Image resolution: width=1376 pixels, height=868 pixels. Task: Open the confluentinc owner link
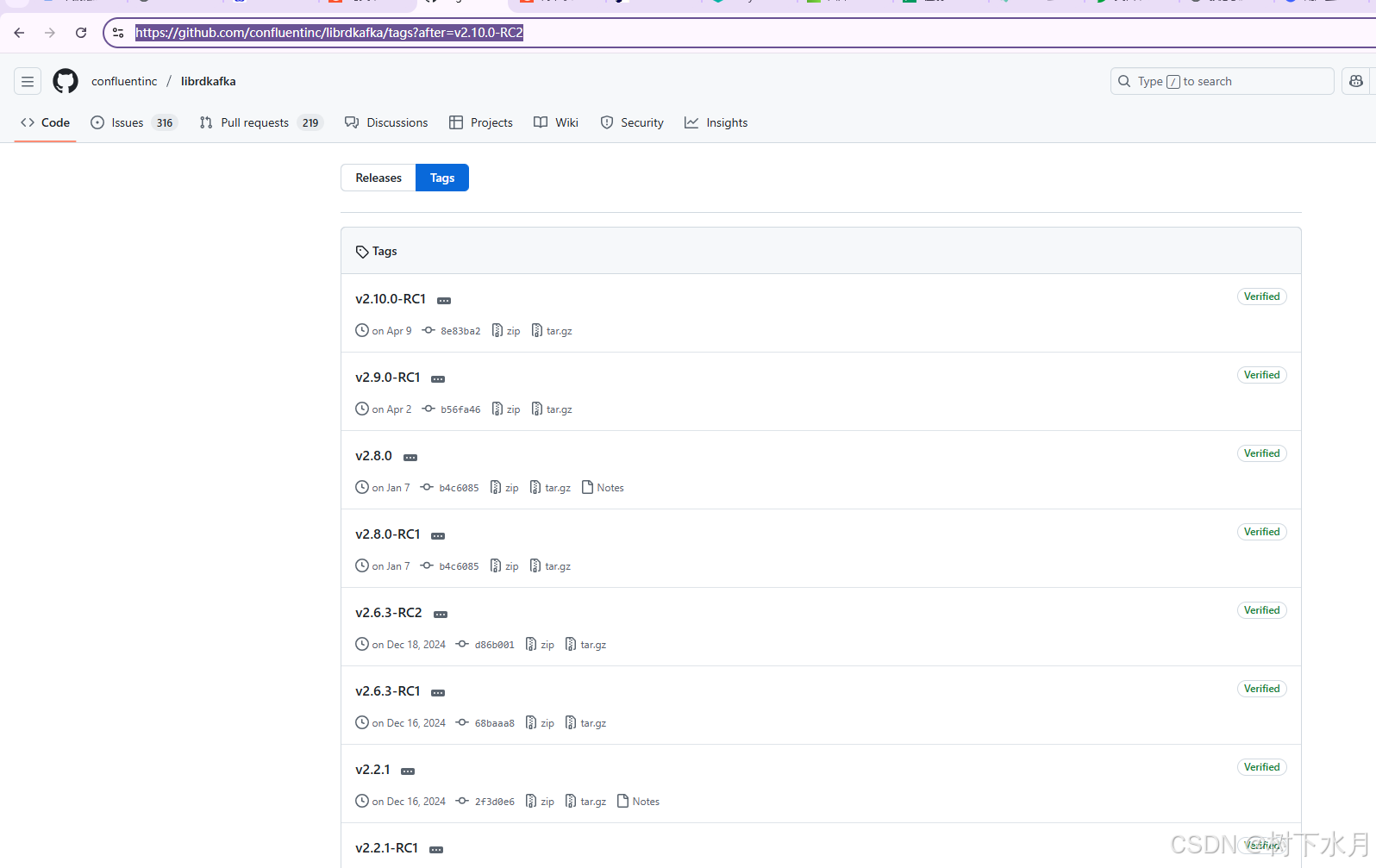[x=124, y=81]
